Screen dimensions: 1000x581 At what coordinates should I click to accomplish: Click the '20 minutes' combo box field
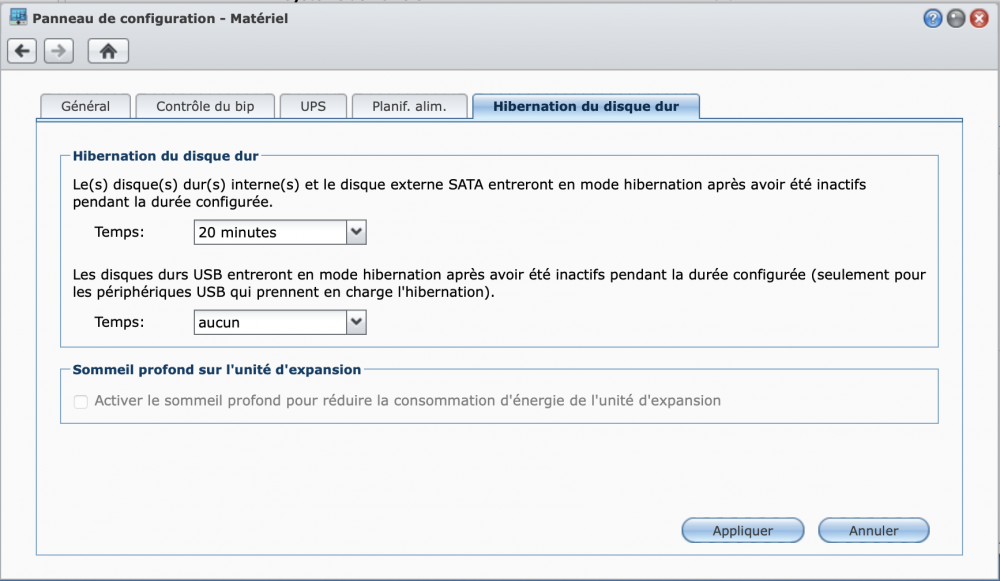[269, 232]
